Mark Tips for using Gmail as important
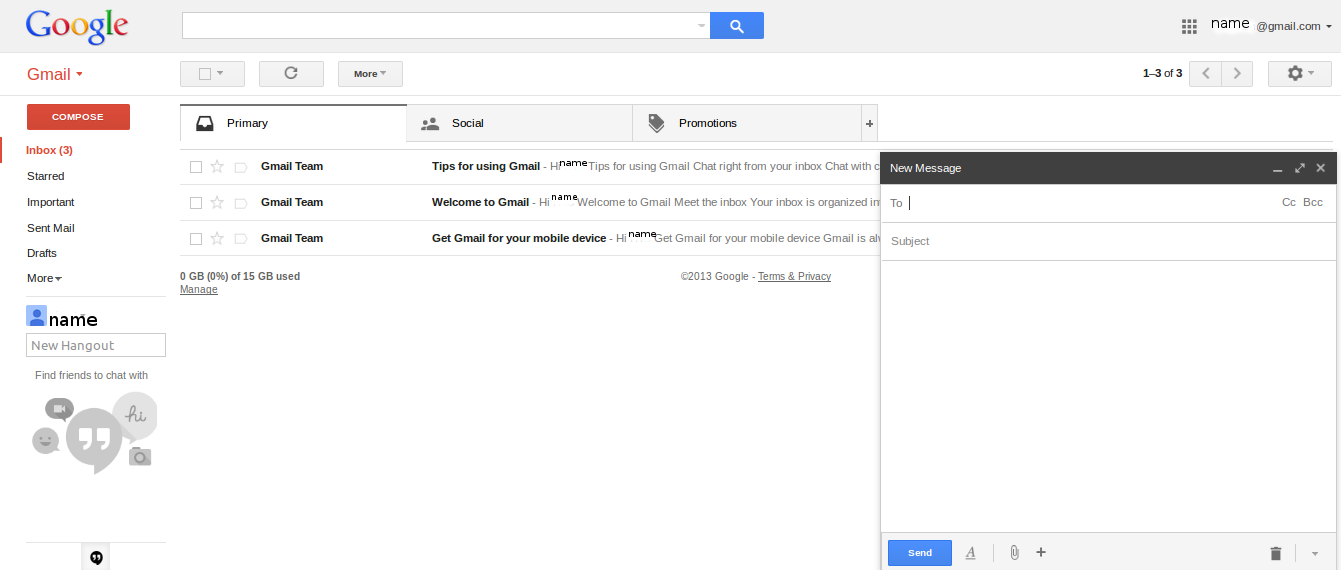 pos(240,167)
